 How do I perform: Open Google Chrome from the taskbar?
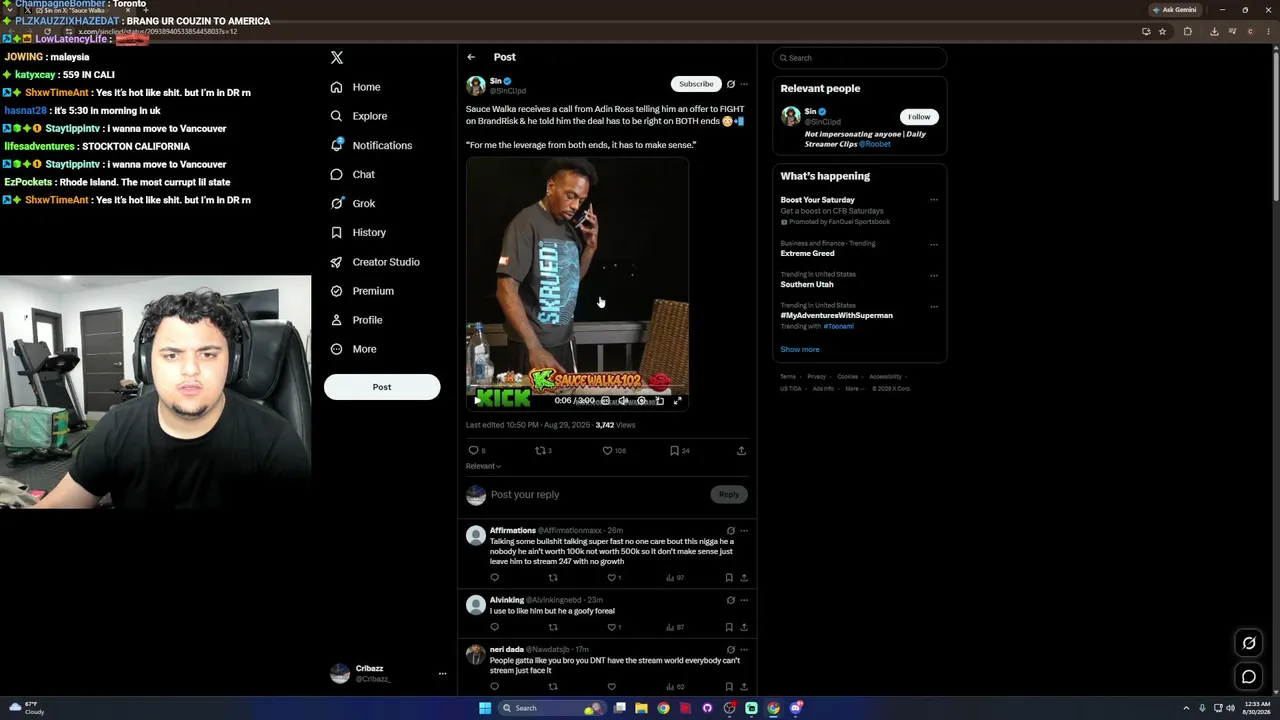click(663, 708)
